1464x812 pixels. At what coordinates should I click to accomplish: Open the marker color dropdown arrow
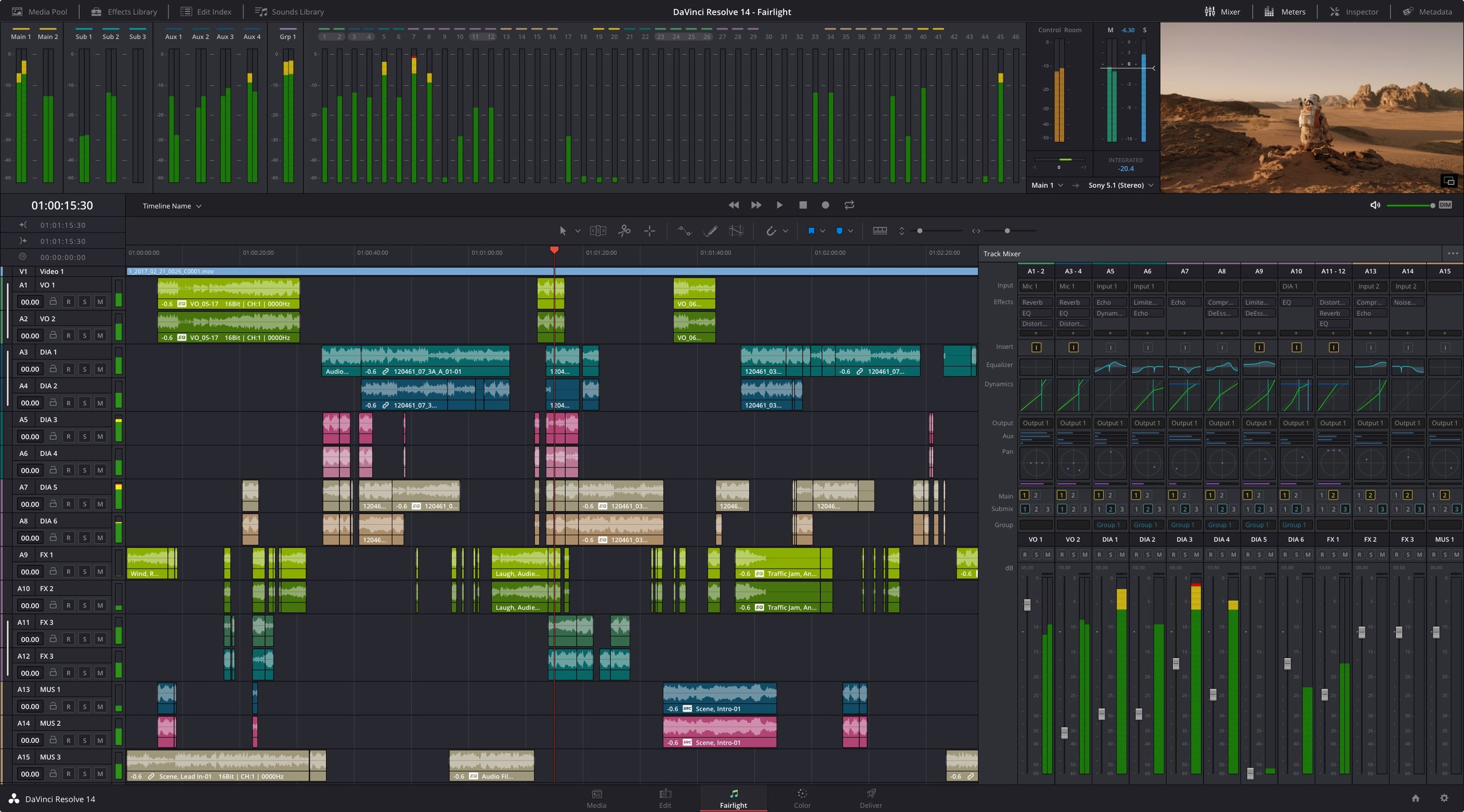[851, 230]
